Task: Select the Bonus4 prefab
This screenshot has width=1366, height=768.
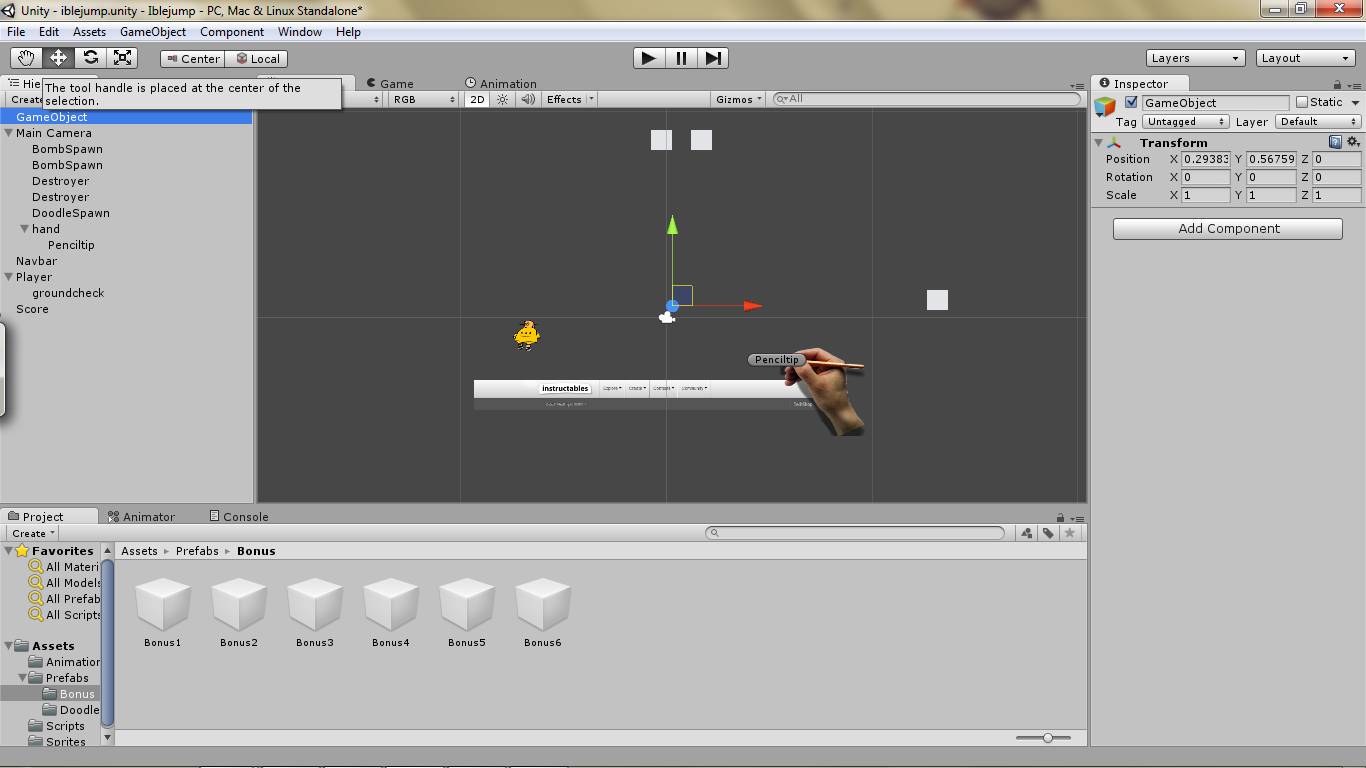Action: pos(390,612)
